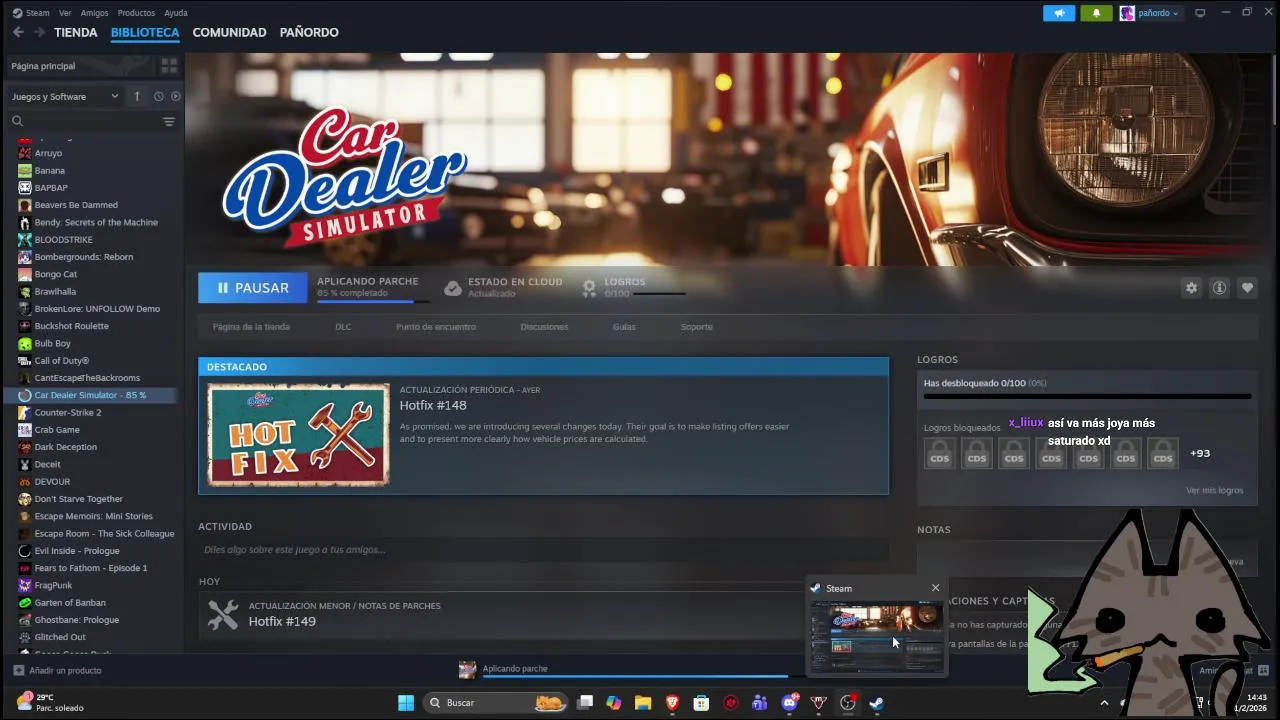This screenshot has height=720, width=1280.
Task: Go to the TIENDA tab
Action: click(75, 32)
